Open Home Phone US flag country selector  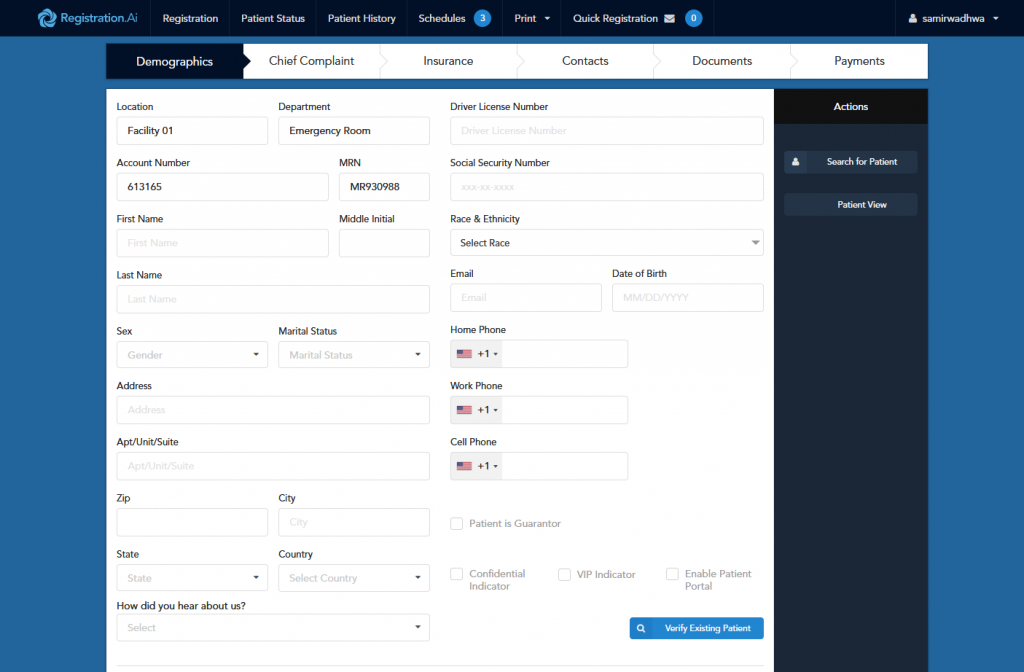tap(477, 354)
